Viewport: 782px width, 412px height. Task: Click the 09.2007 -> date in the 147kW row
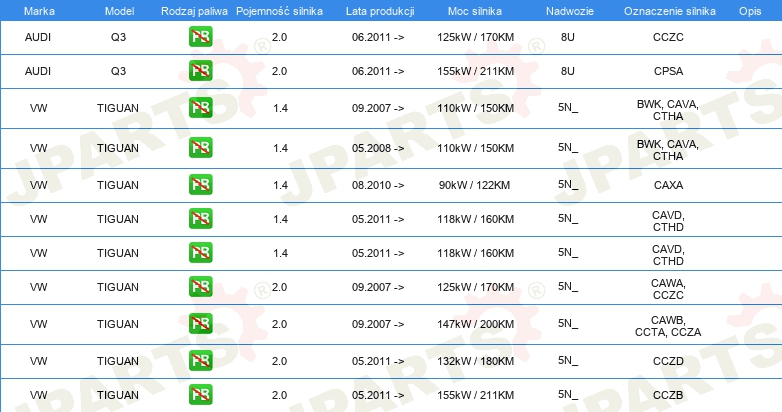coord(378,324)
